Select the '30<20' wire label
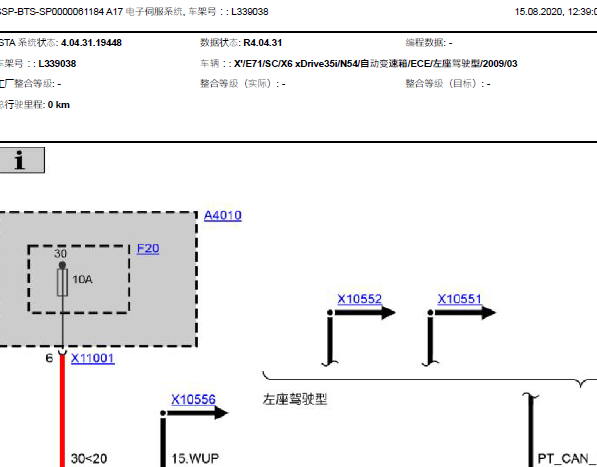Image resolution: width=597 pixels, height=467 pixels. 89,458
